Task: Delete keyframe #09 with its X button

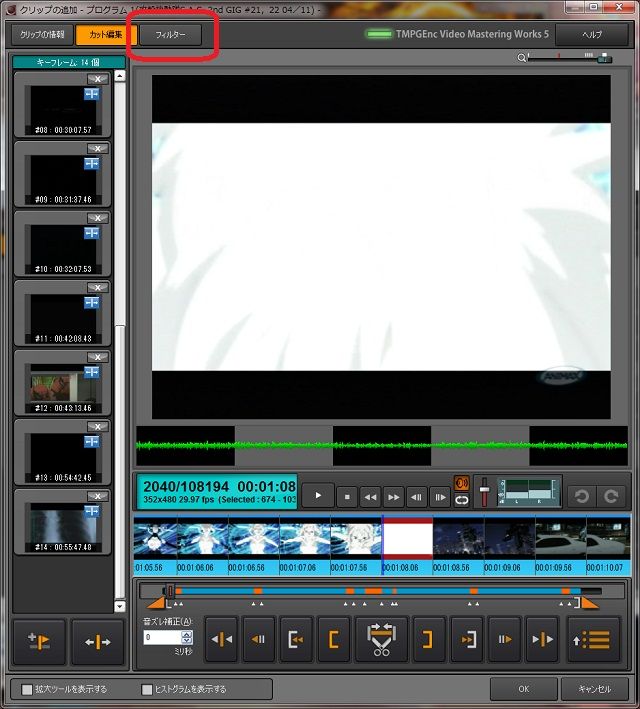Action: [x=98, y=149]
